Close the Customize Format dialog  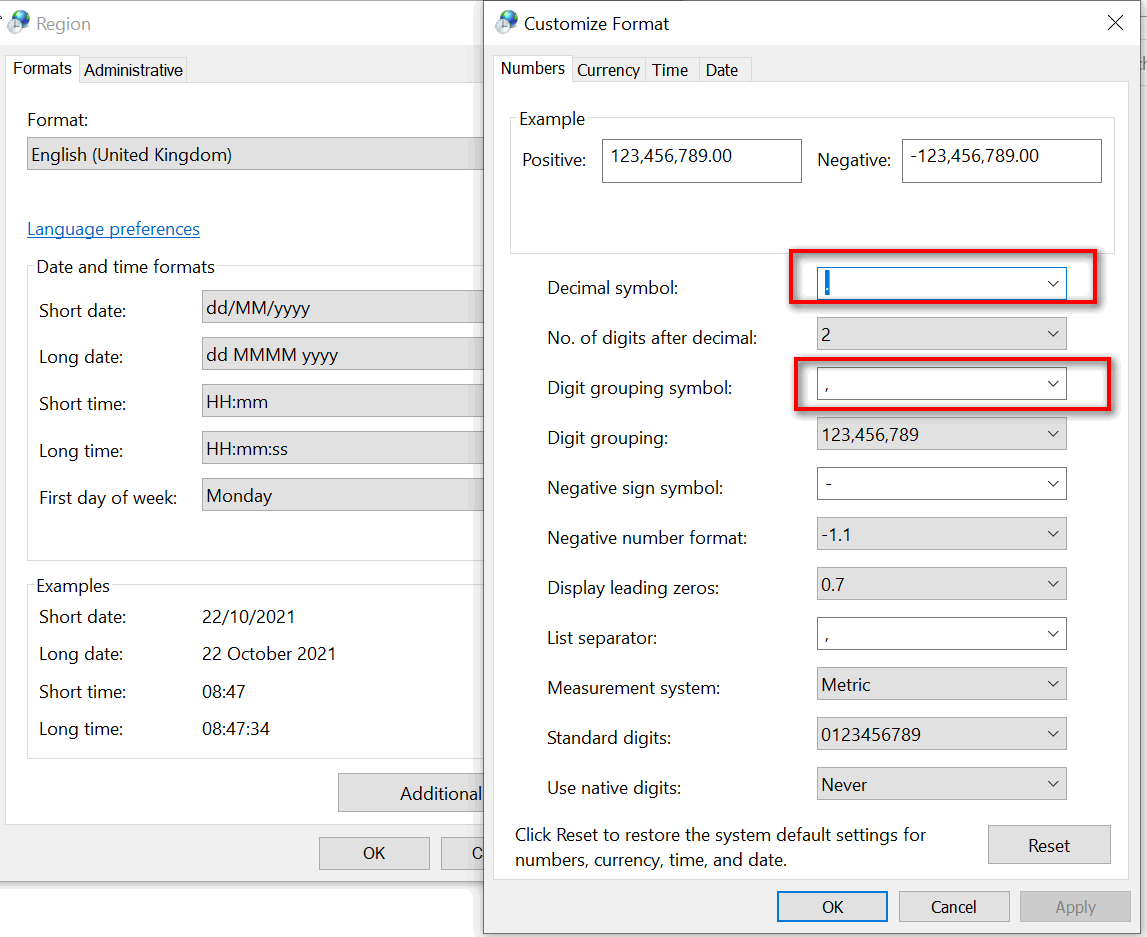coord(1115,23)
